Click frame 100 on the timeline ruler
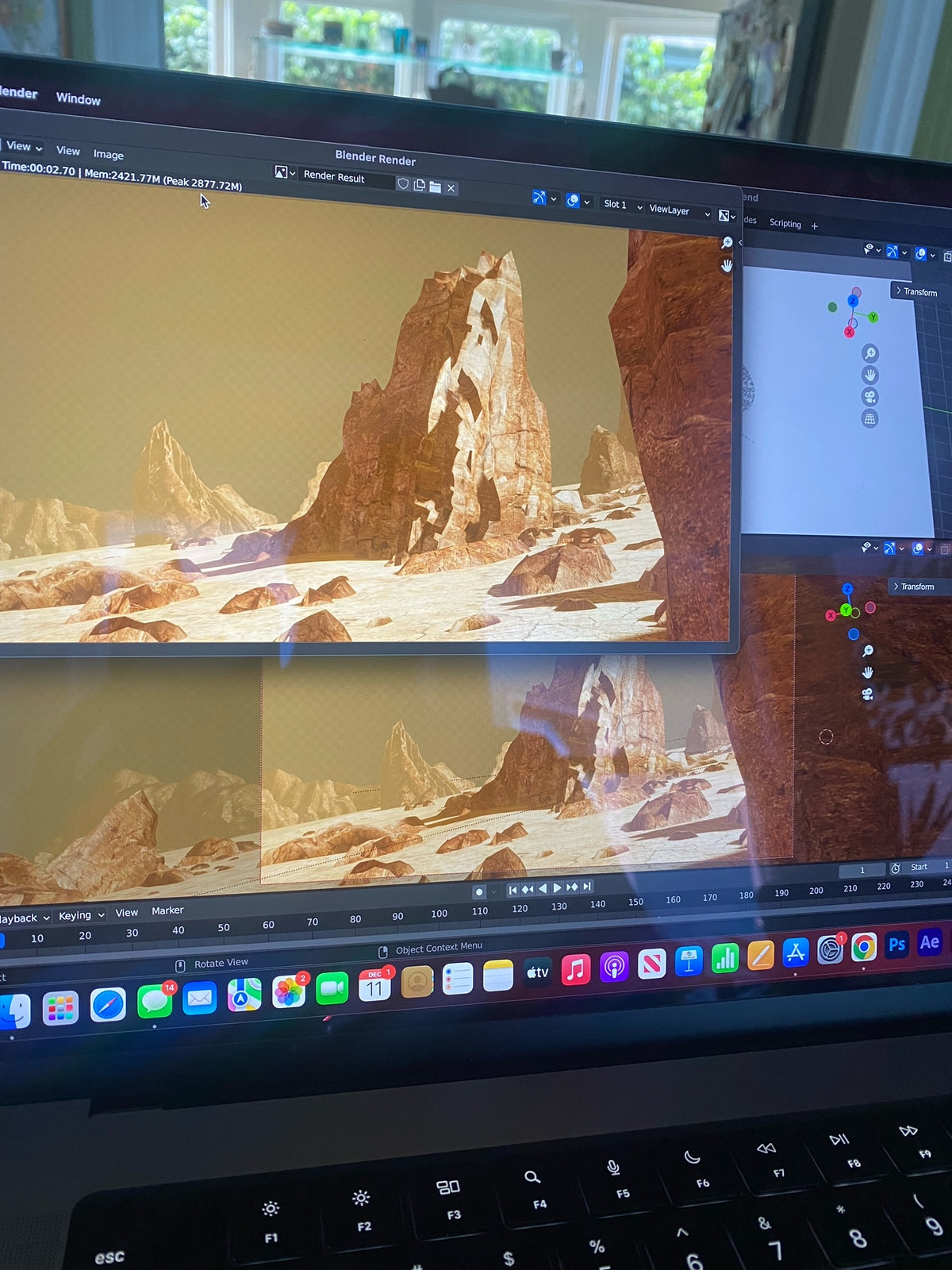 tap(439, 914)
